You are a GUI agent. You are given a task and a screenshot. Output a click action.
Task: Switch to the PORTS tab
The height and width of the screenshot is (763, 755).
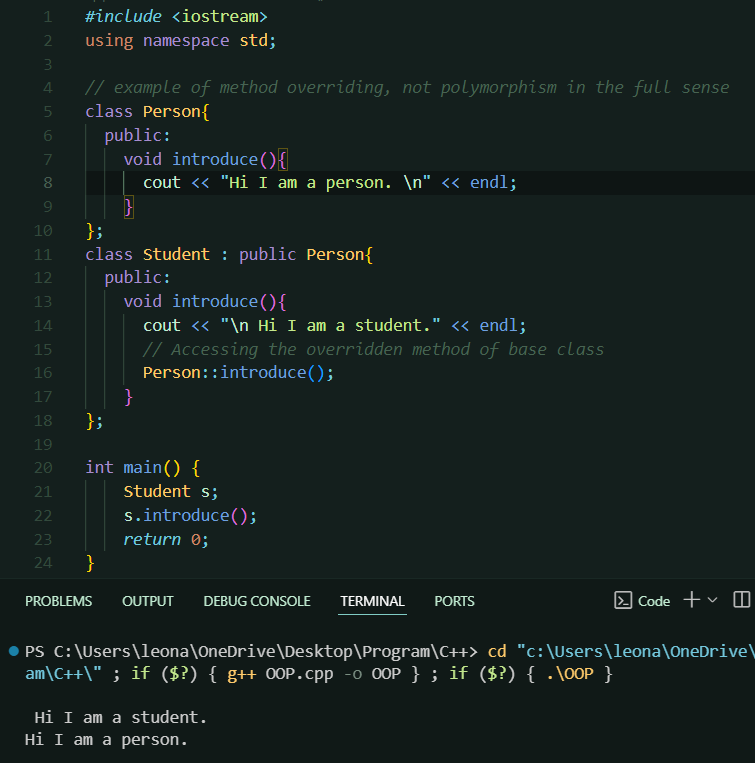[x=454, y=601]
